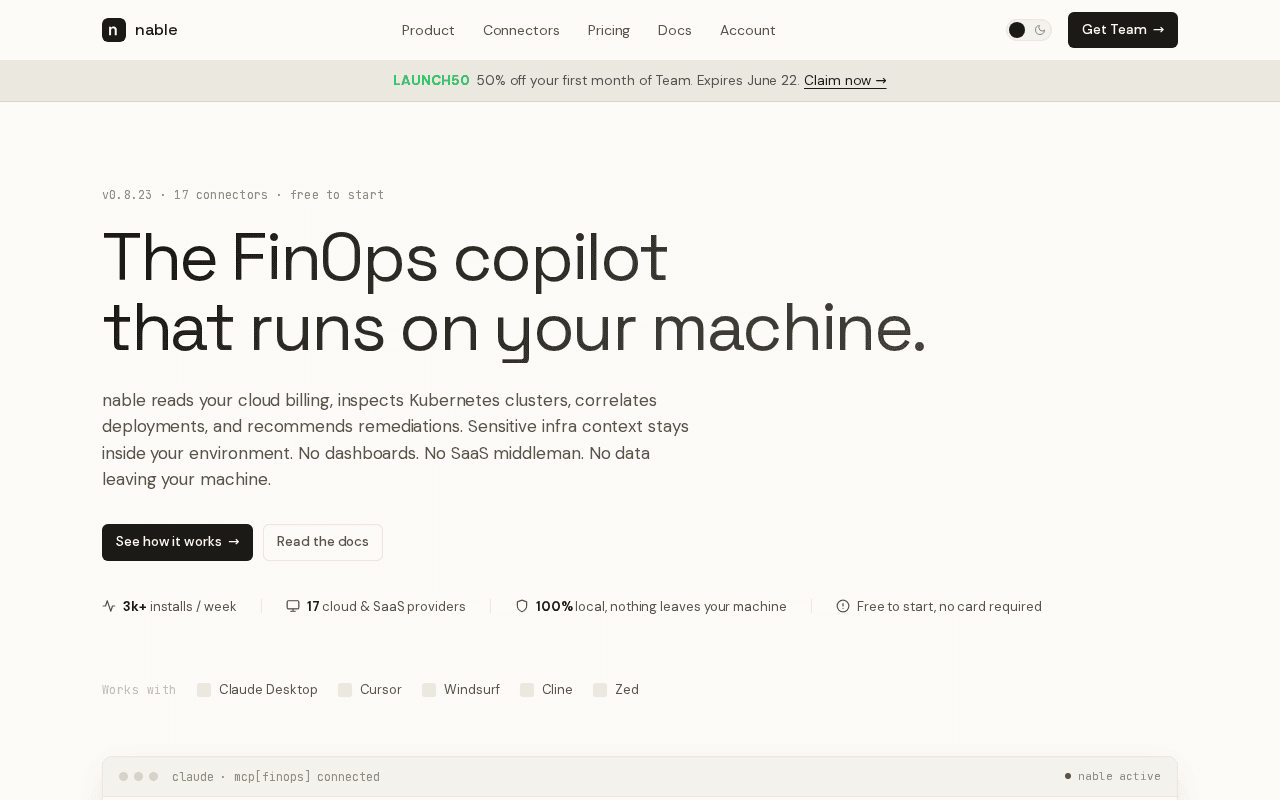Click the Cline icon
The width and height of the screenshot is (1280, 800).
527,690
